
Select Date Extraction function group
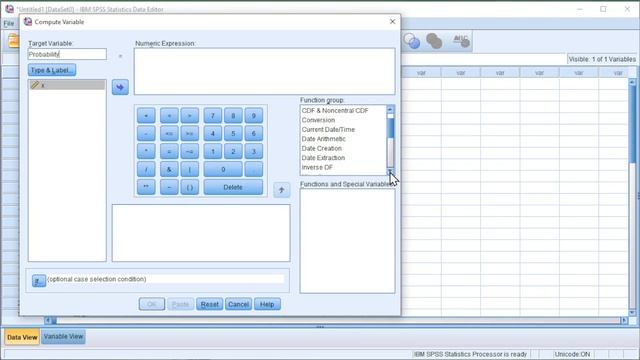pos(323,158)
